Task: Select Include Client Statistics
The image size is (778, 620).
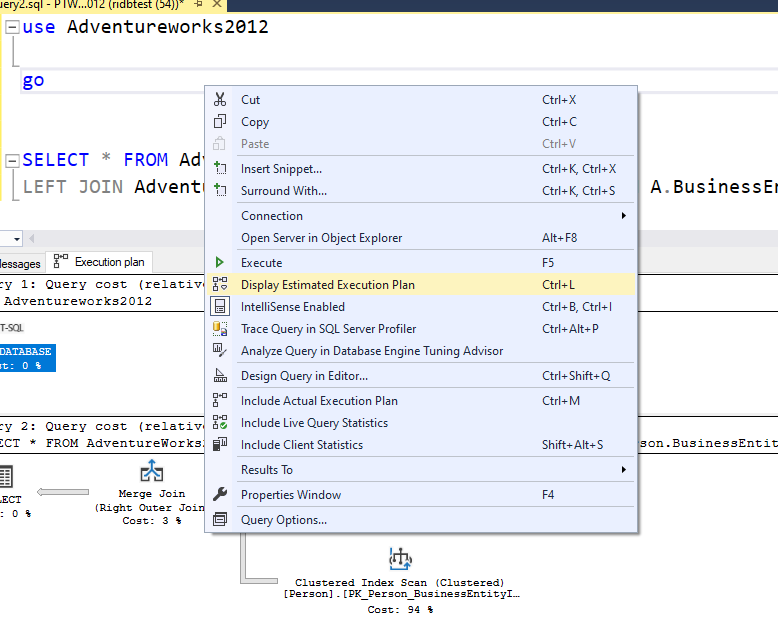Action: (x=421, y=444)
